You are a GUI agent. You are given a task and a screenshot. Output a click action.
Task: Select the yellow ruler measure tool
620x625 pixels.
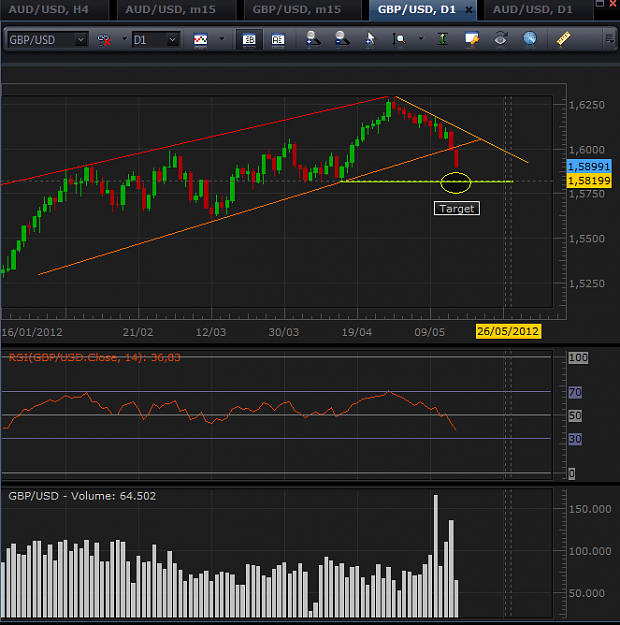563,39
